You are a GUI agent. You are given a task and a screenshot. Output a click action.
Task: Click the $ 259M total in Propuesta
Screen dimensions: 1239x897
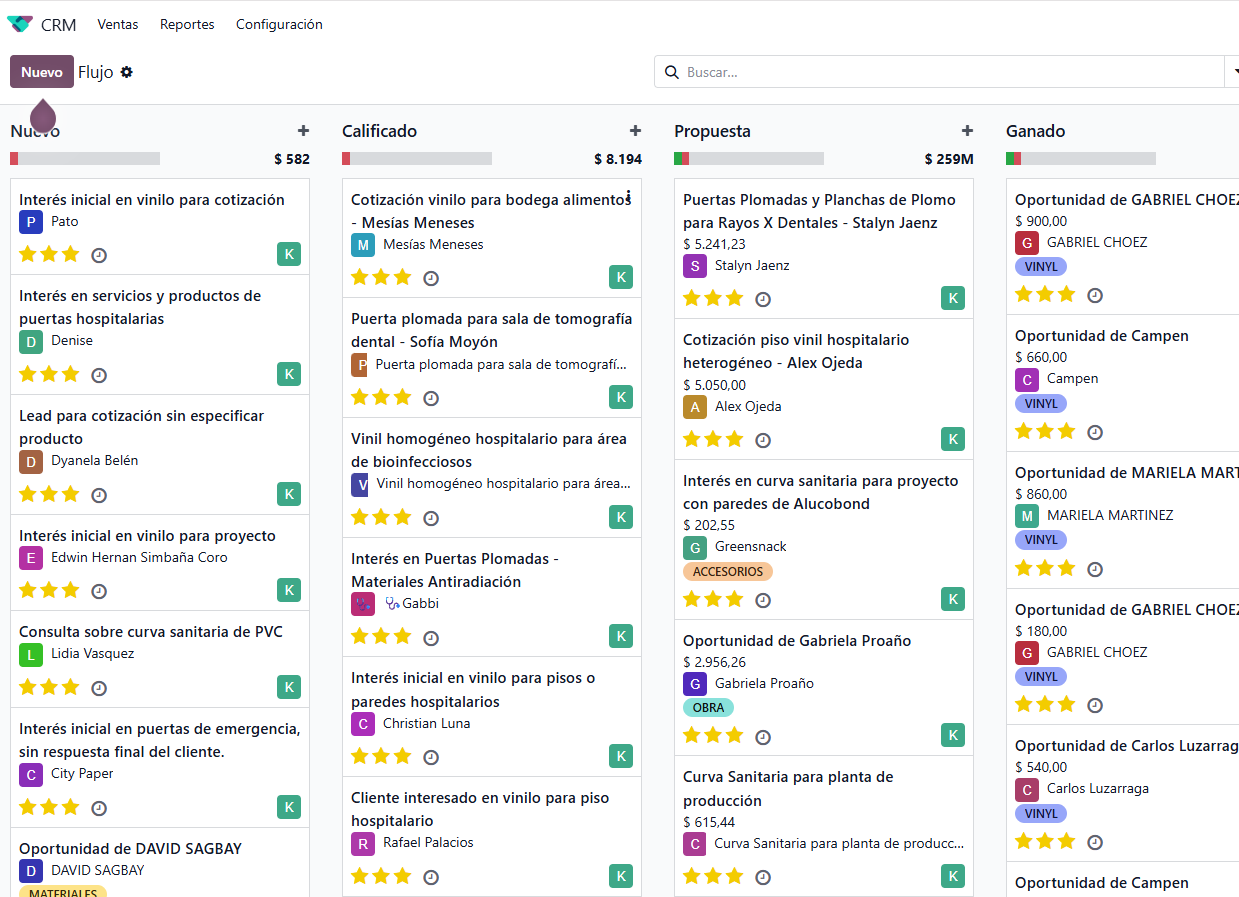pyautogui.click(x=949, y=159)
